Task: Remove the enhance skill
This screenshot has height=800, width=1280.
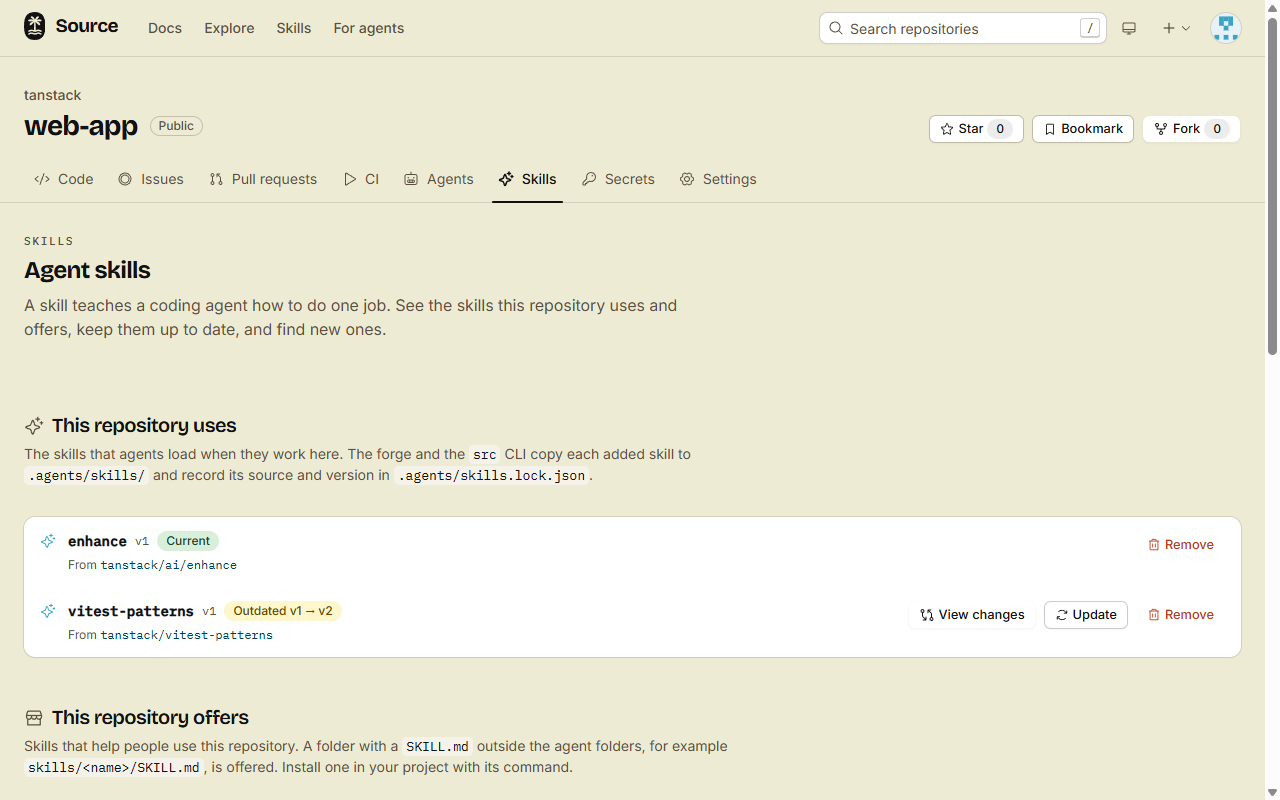Action: tap(1181, 545)
